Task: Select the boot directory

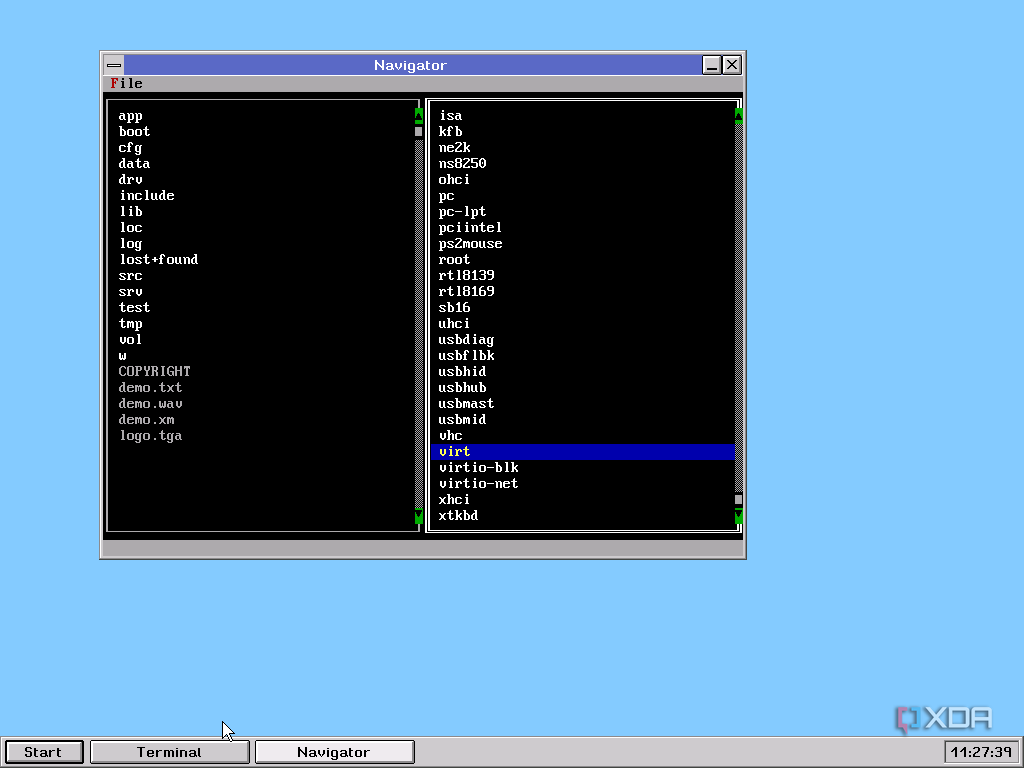Action: click(135, 131)
